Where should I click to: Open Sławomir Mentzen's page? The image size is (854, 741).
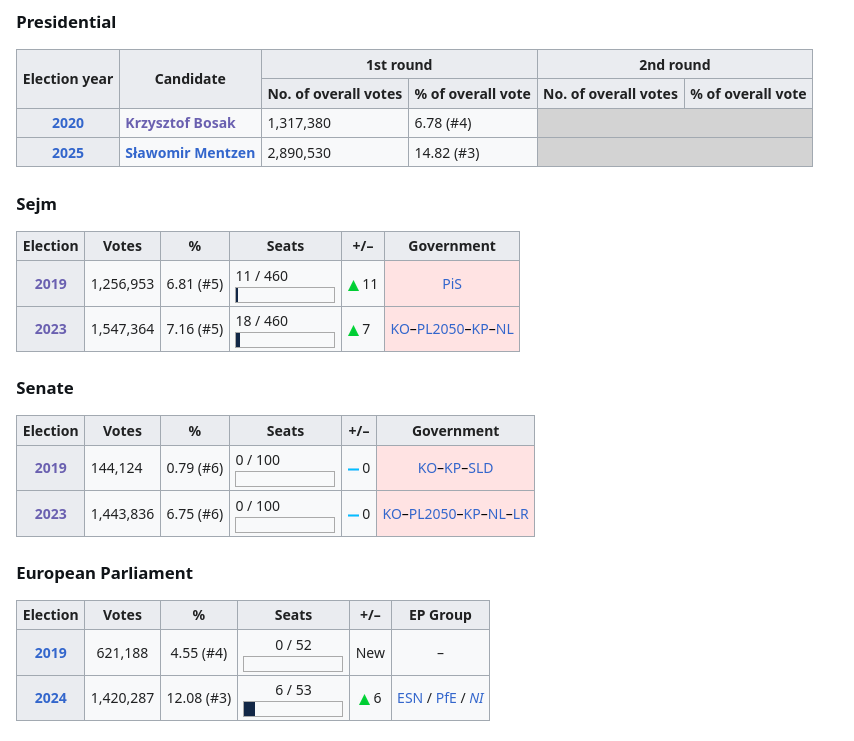(190, 153)
